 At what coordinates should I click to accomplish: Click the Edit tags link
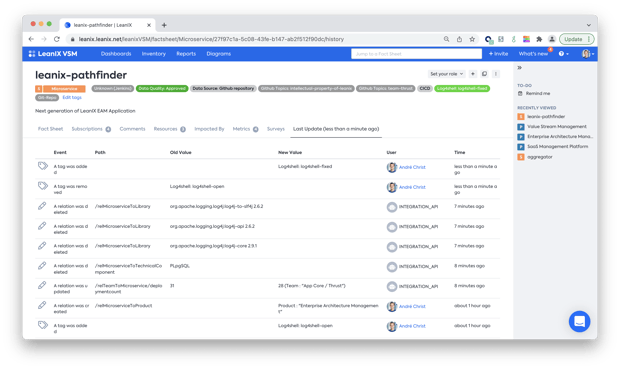[72, 97]
